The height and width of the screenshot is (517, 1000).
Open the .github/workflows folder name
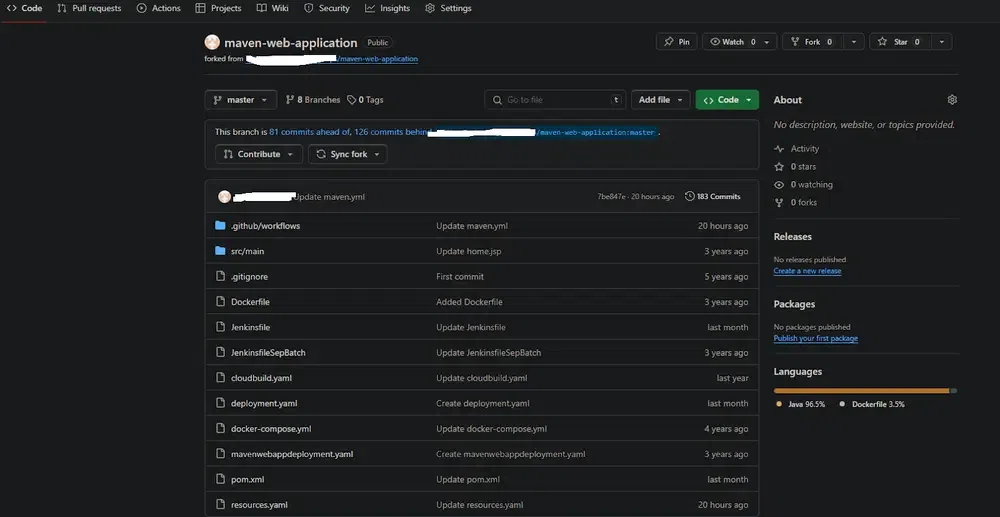265,226
